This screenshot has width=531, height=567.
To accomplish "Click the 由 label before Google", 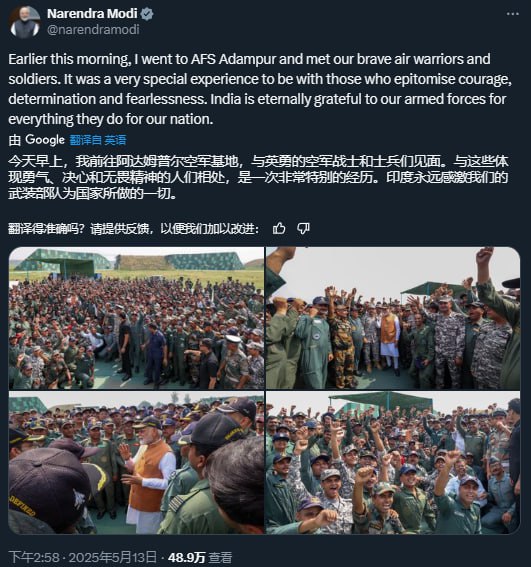I will (14, 140).
